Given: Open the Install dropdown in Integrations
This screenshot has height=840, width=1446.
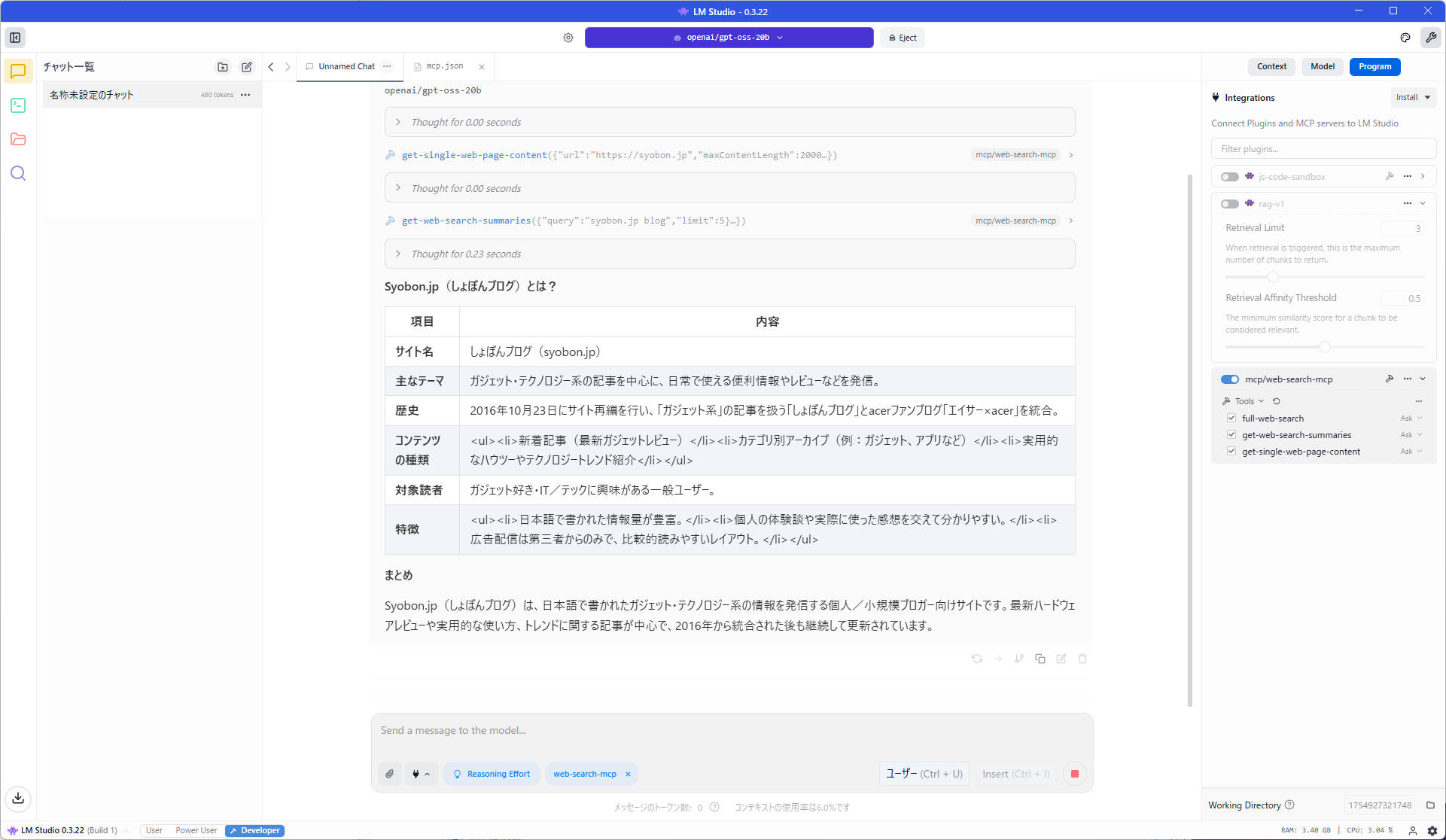Looking at the screenshot, I should (1413, 98).
